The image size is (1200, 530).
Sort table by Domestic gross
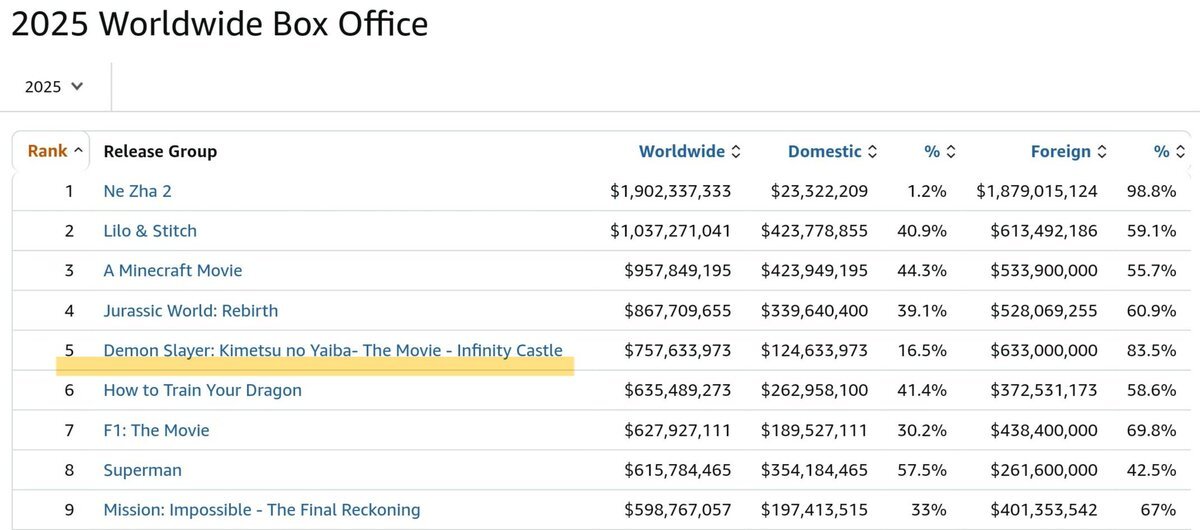pos(832,151)
